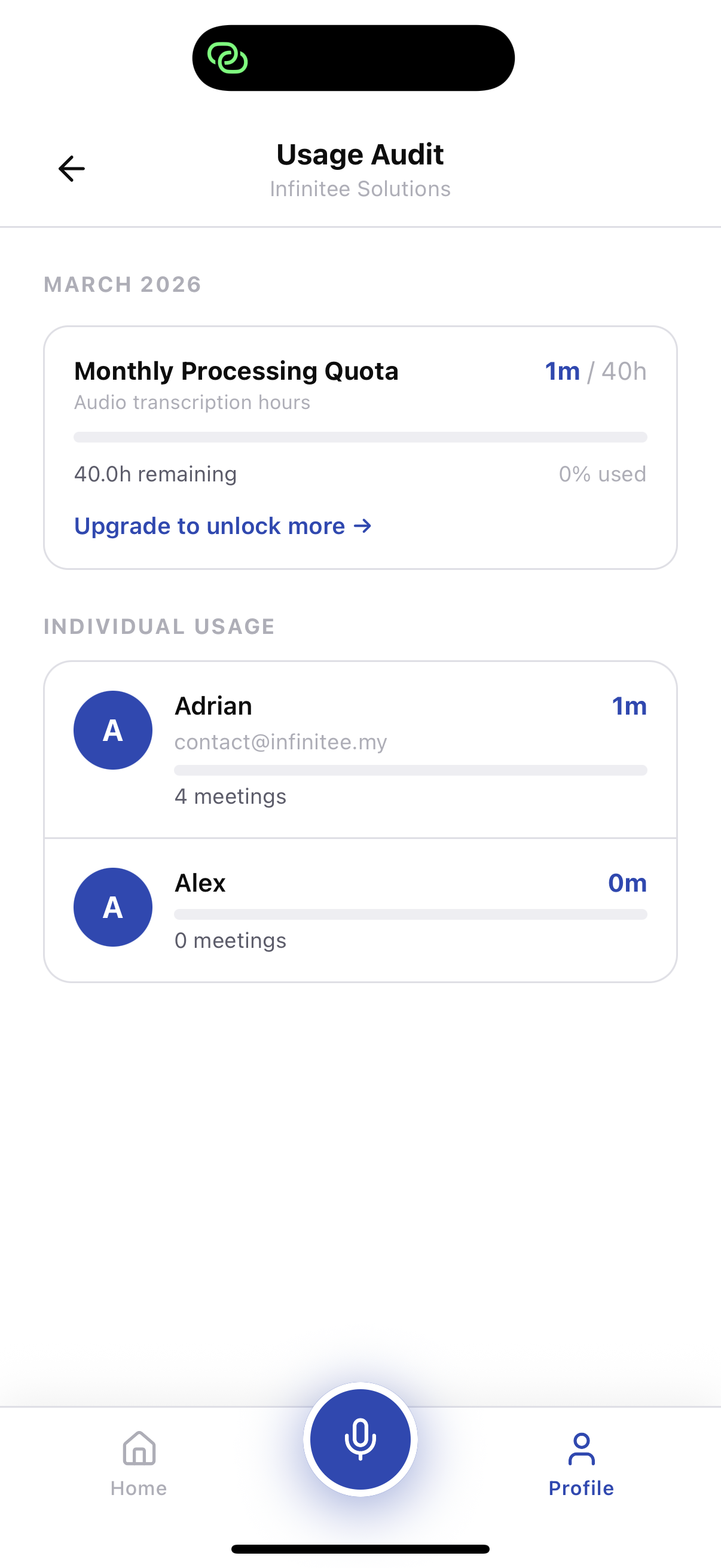721x1568 pixels.
Task: Click Adrian's usage progress bar
Action: (x=410, y=771)
